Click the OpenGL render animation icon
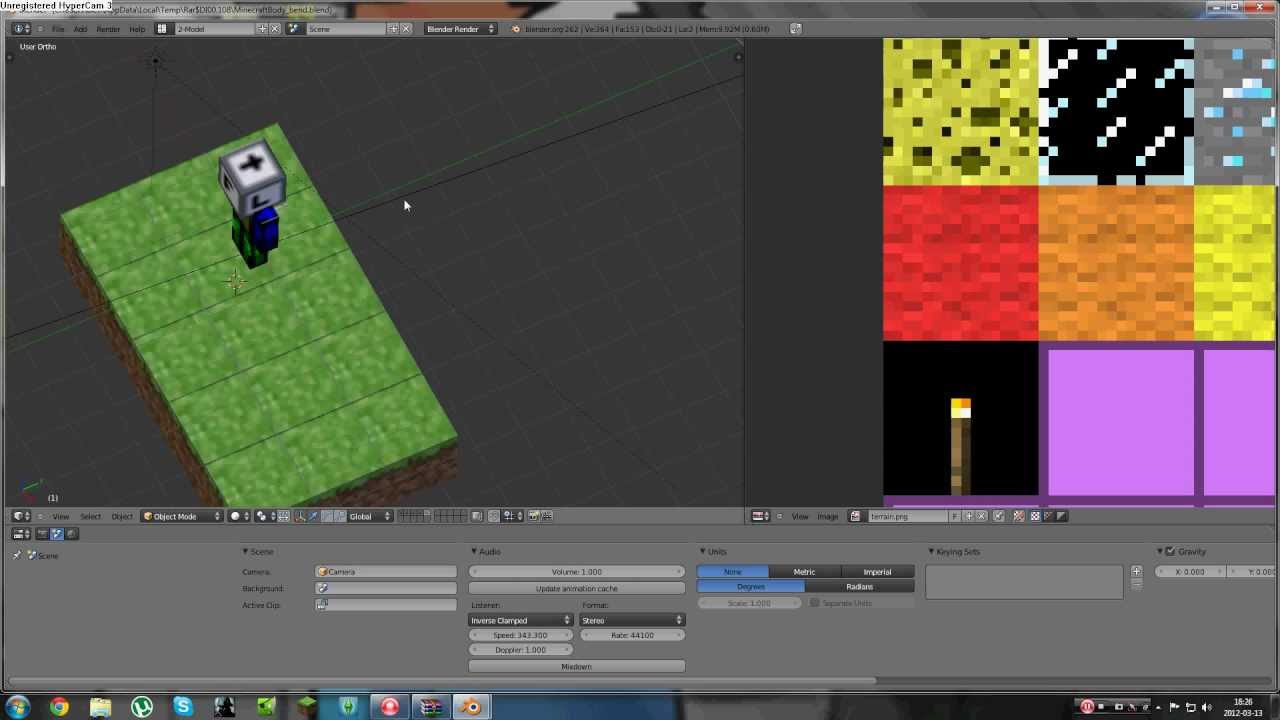Image resolution: width=1280 pixels, height=720 pixels. [x=546, y=516]
